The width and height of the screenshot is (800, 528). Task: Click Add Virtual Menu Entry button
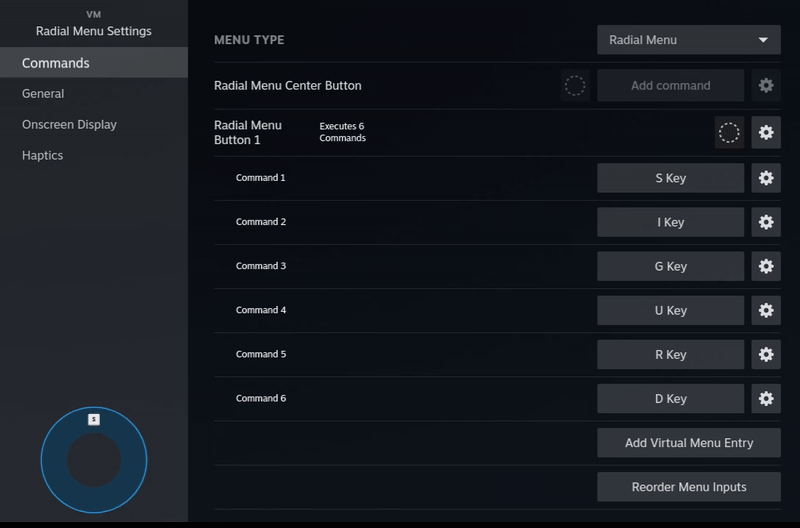click(688, 443)
